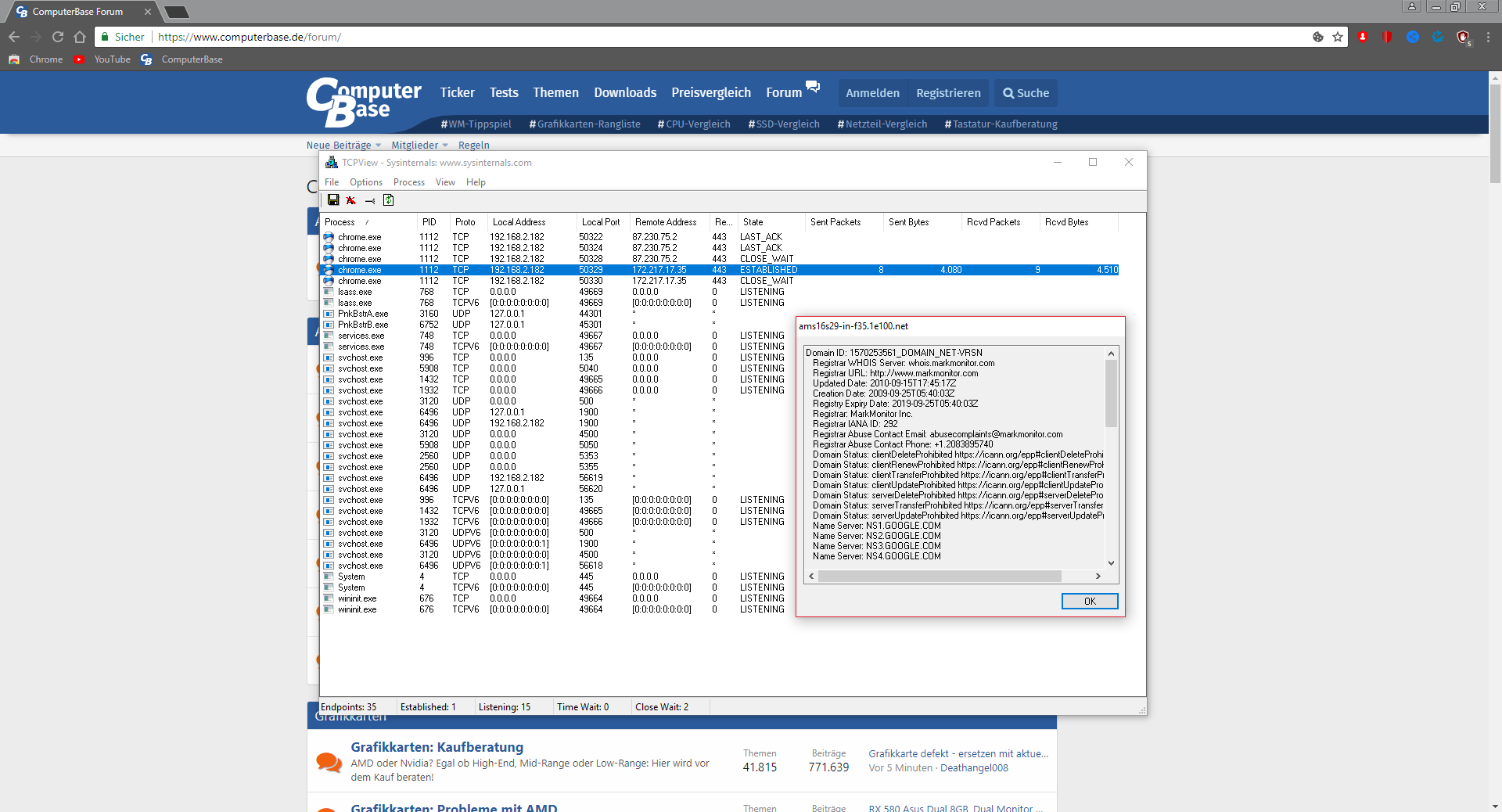Open the #Grafikkarten-Rangliste link
The width and height of the screenshot is (1502, 812).
coord(584,124)
